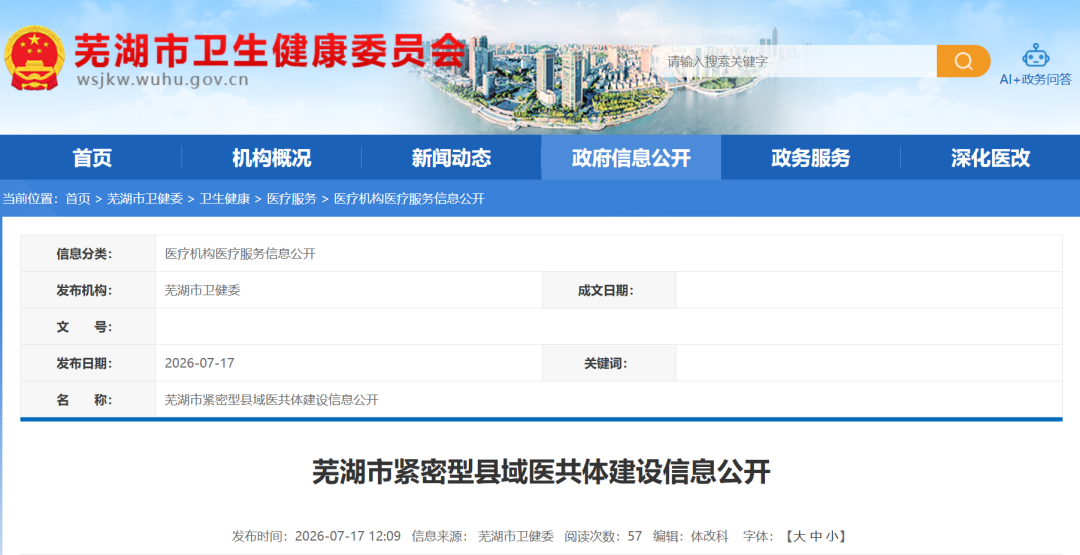Screen dimensions: 1080x555
Task: Select the 政府信息公开 navigation tab
Action: 631,158
